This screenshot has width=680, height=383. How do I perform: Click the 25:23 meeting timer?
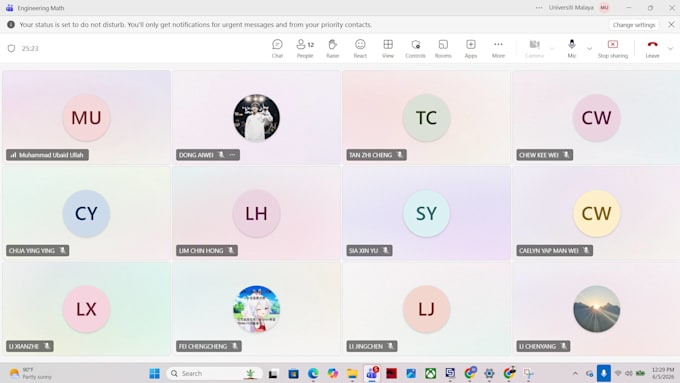click(x=30, y=48)
